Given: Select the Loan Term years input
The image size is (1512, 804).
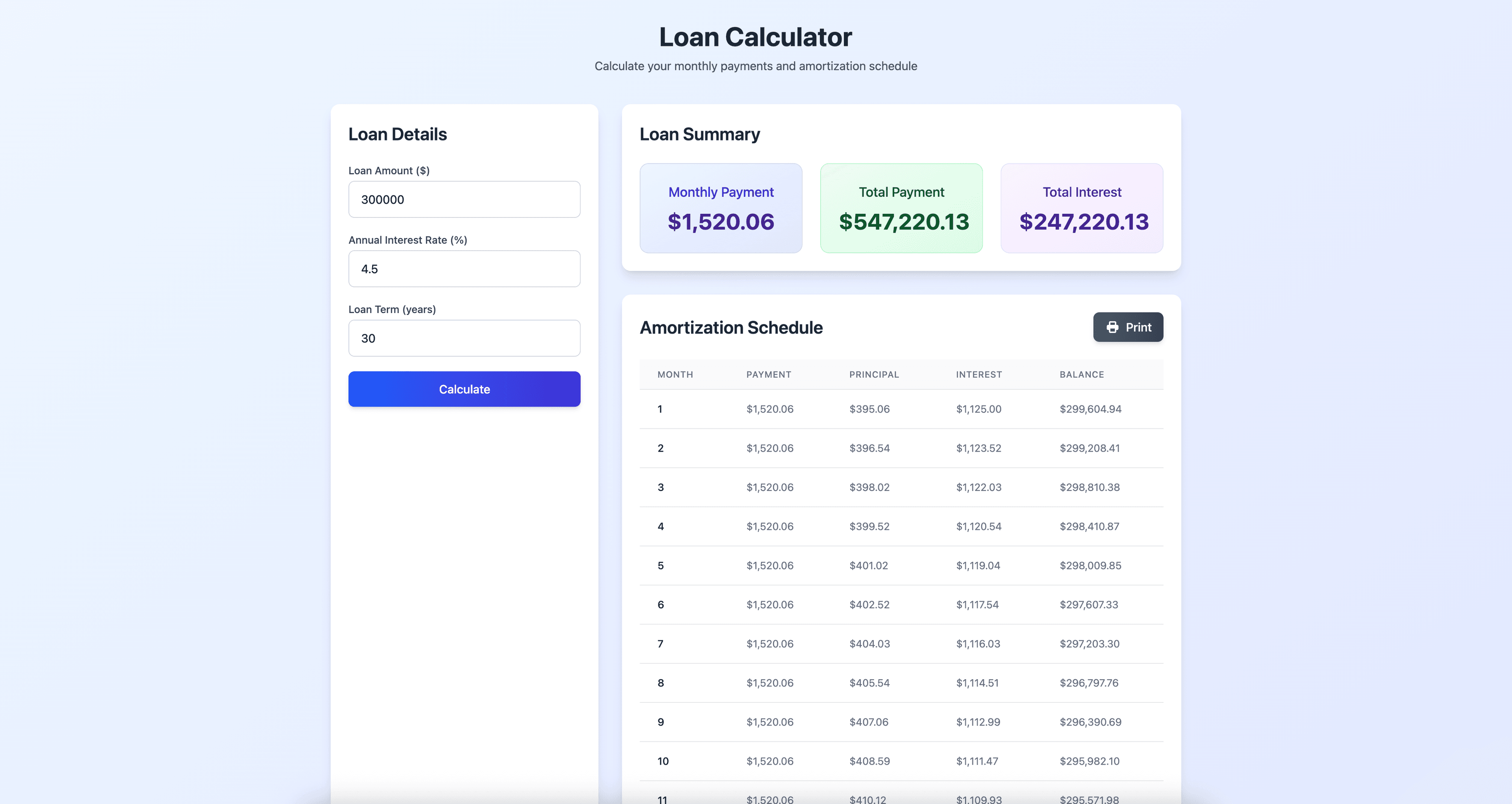Looking at the screenshot, I should coord(464,338).
